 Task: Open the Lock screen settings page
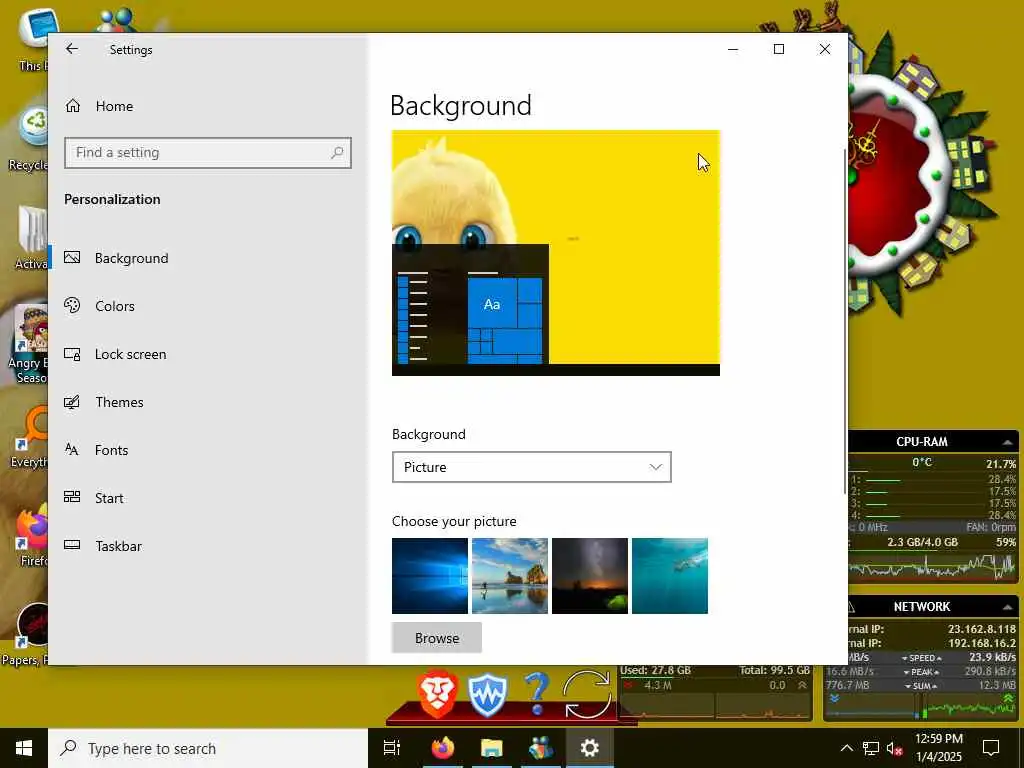pos(115,354)
